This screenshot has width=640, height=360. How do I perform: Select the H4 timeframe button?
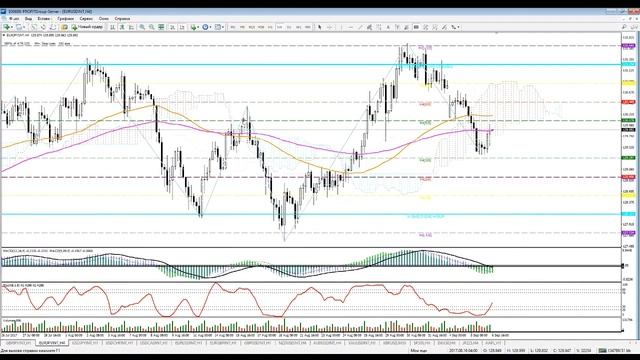(x=280, y=27)
